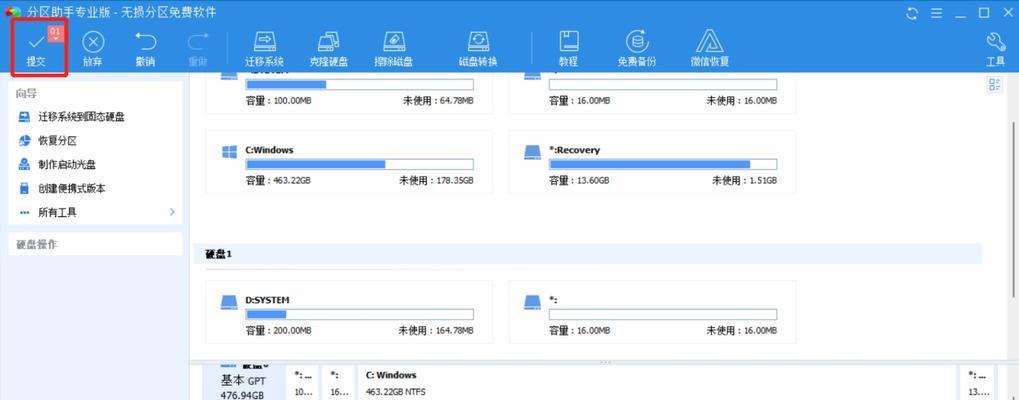This screenshot has width=1019, height=400.
Task: Click the 提交 apply checkmark button
Action: 38,48
